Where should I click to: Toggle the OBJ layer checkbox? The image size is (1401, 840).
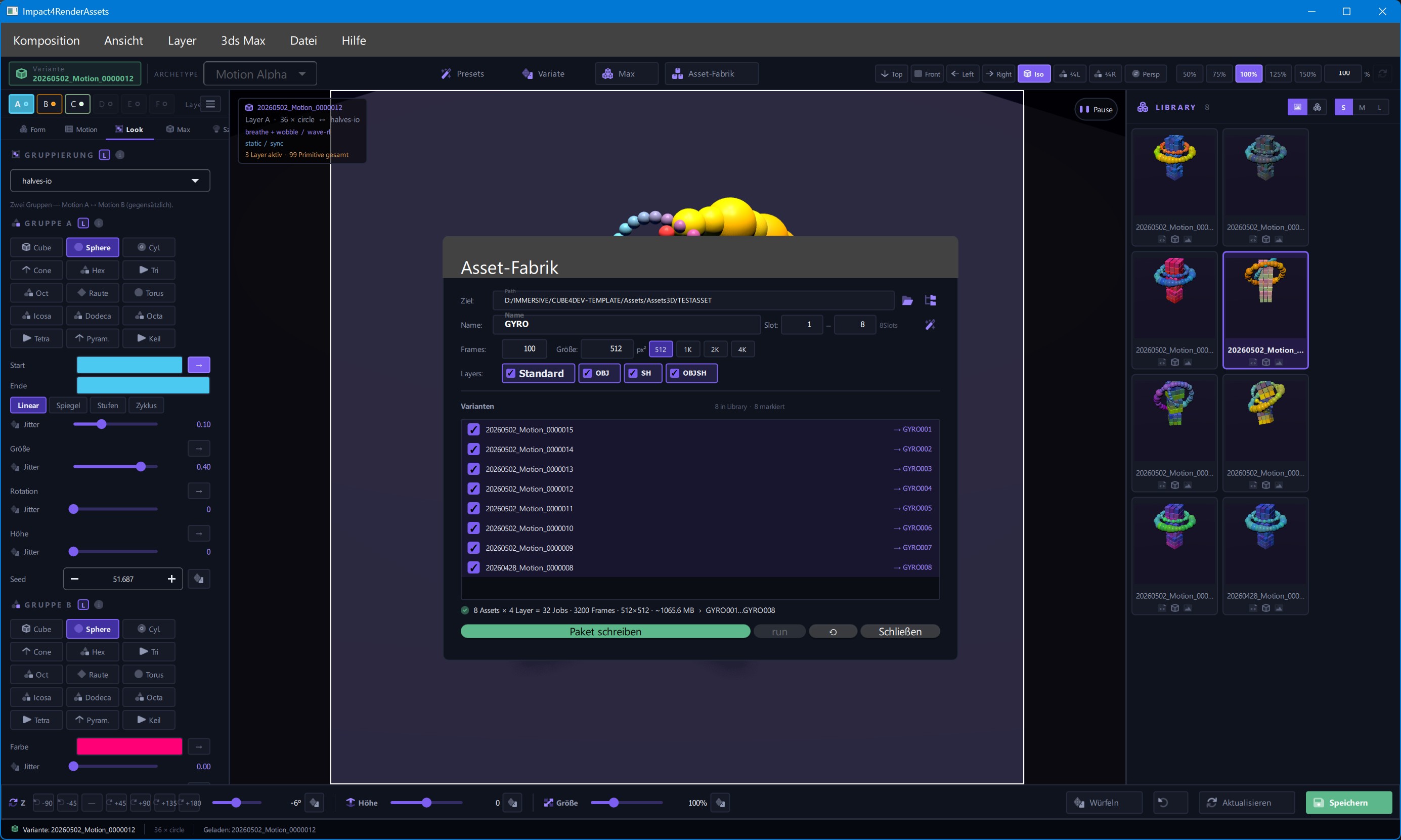599,373
